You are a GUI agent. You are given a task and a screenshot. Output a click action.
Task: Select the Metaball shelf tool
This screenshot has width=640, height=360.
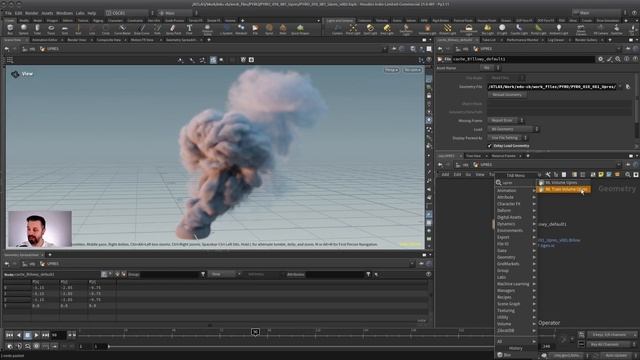241,29
